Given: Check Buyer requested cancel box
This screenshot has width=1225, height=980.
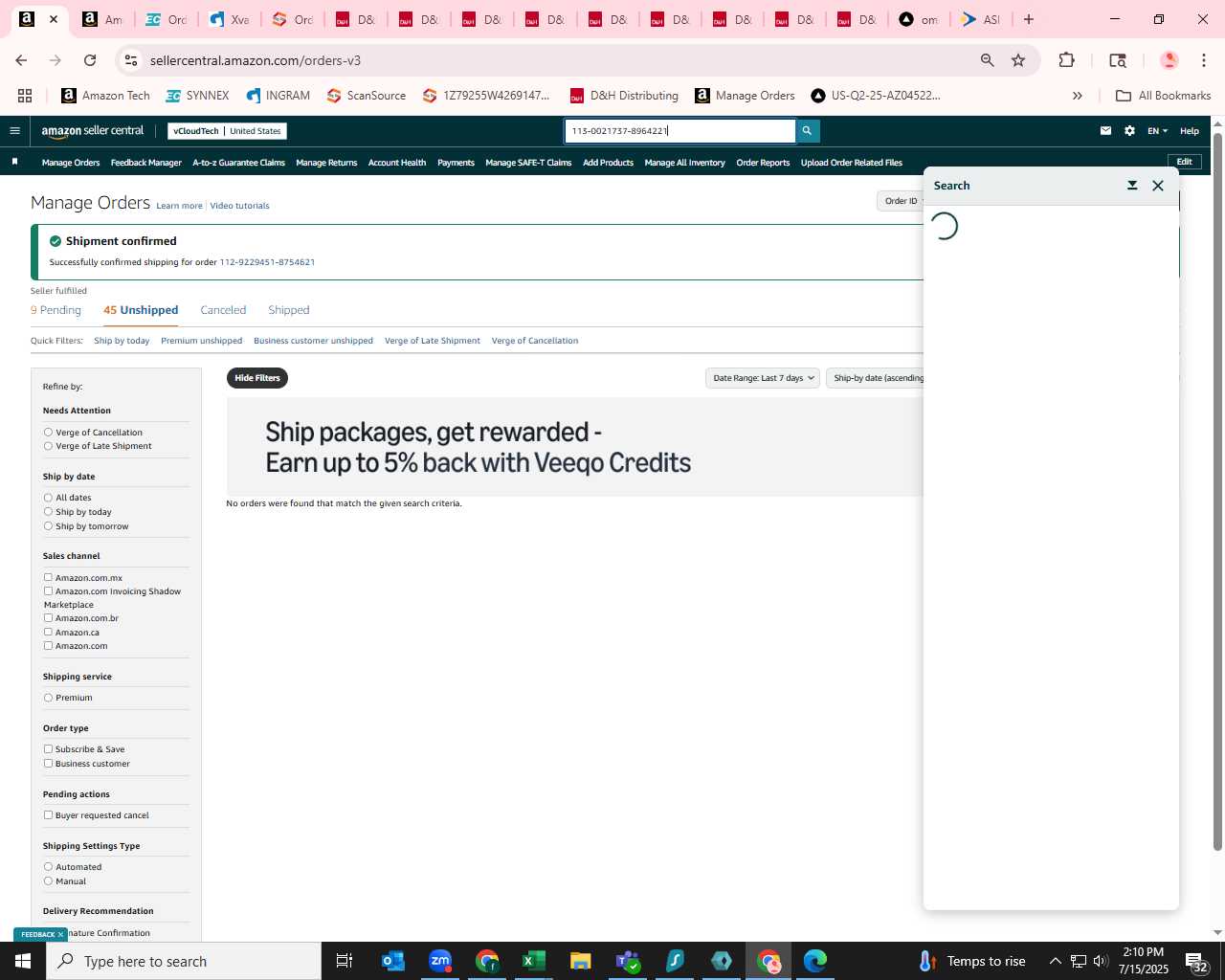Looking at the screenshot, I should 48,815.
